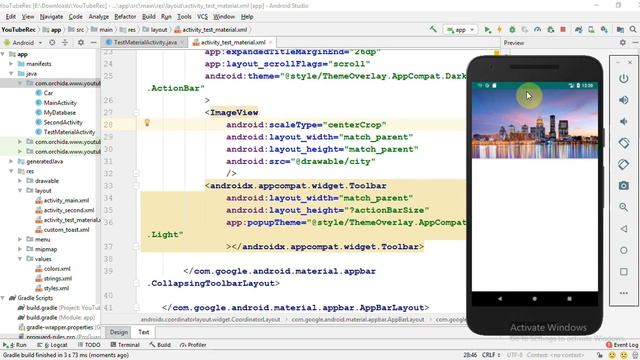Click CRLF line separator in status bar
640x360 pixels.
tap(490, 355)
